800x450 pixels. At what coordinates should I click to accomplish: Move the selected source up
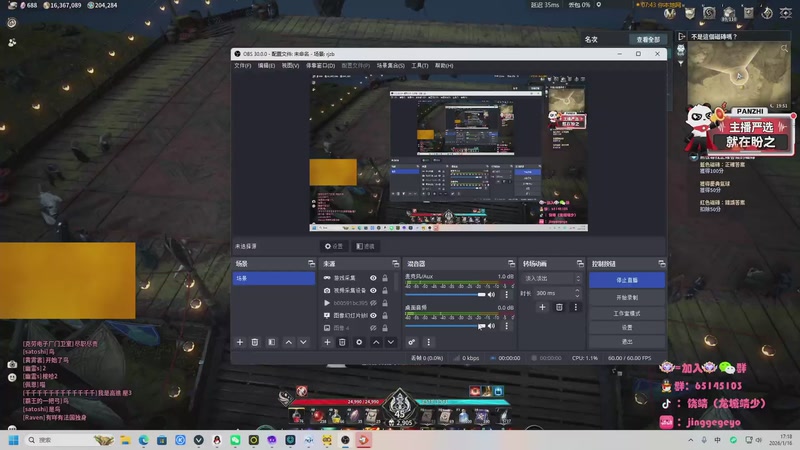(376, 342)
